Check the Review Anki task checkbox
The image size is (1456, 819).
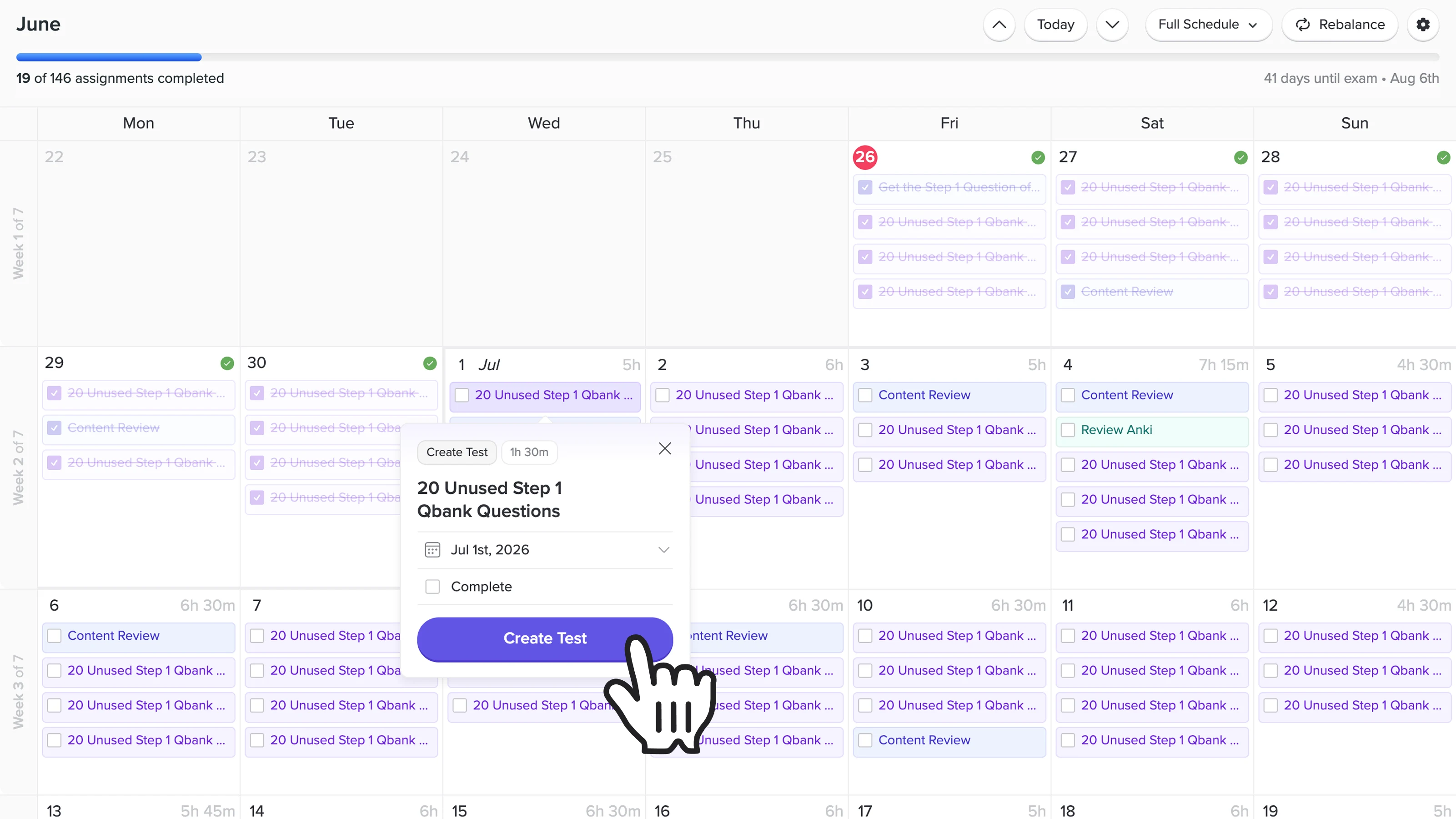pyautogui.click(x=1068, y=430)
